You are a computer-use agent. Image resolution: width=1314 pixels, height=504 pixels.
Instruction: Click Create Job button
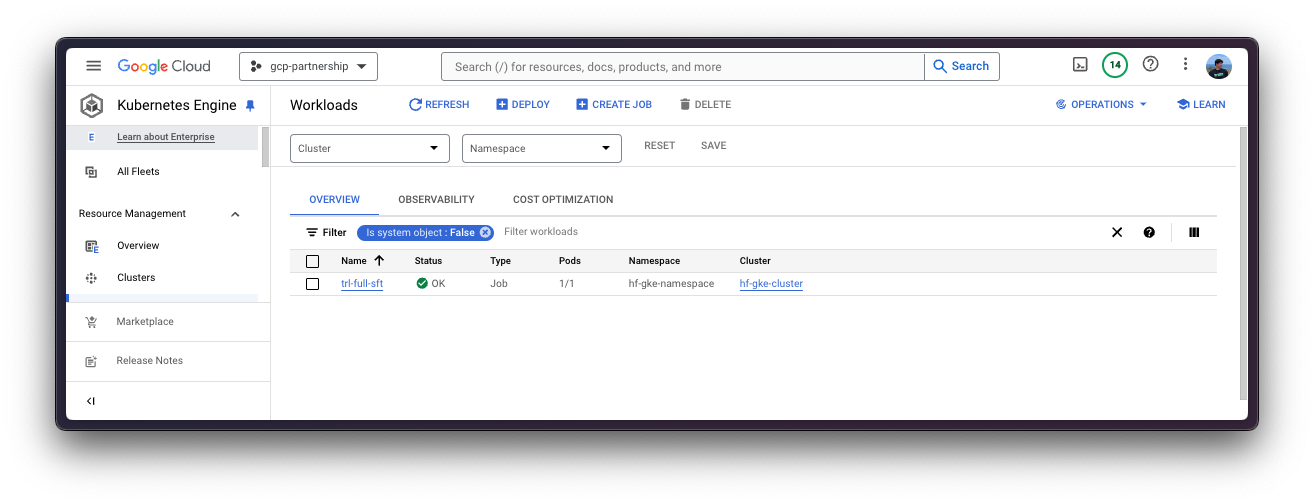tap(614, 105)
